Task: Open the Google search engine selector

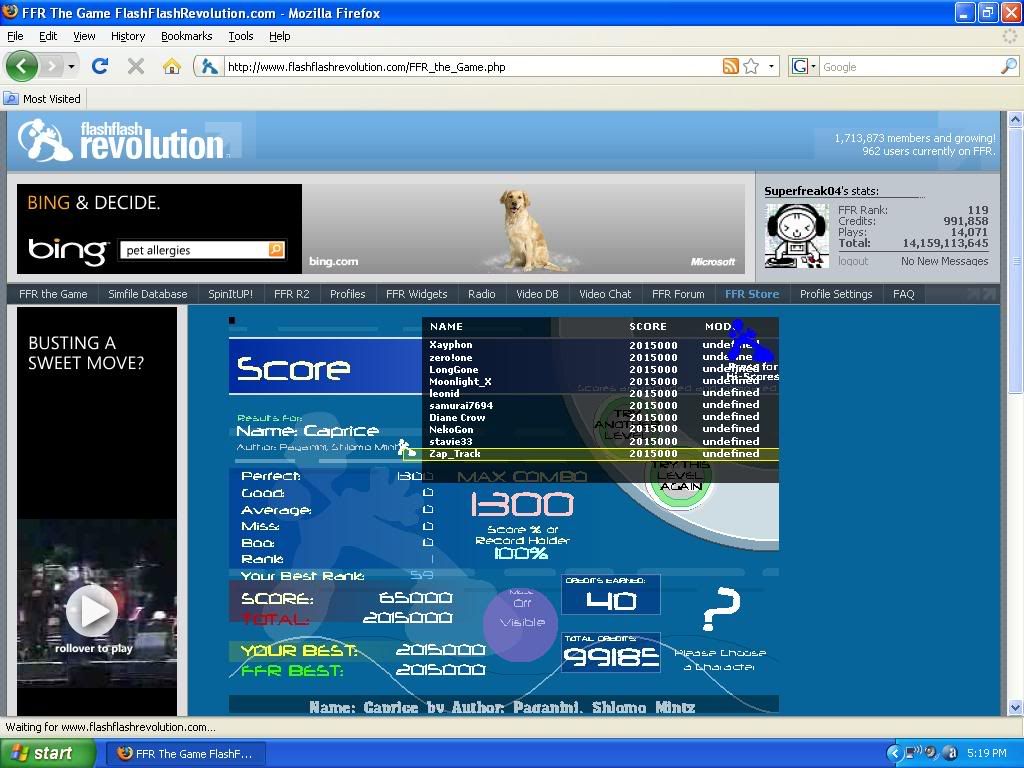Action: point(803,67)
